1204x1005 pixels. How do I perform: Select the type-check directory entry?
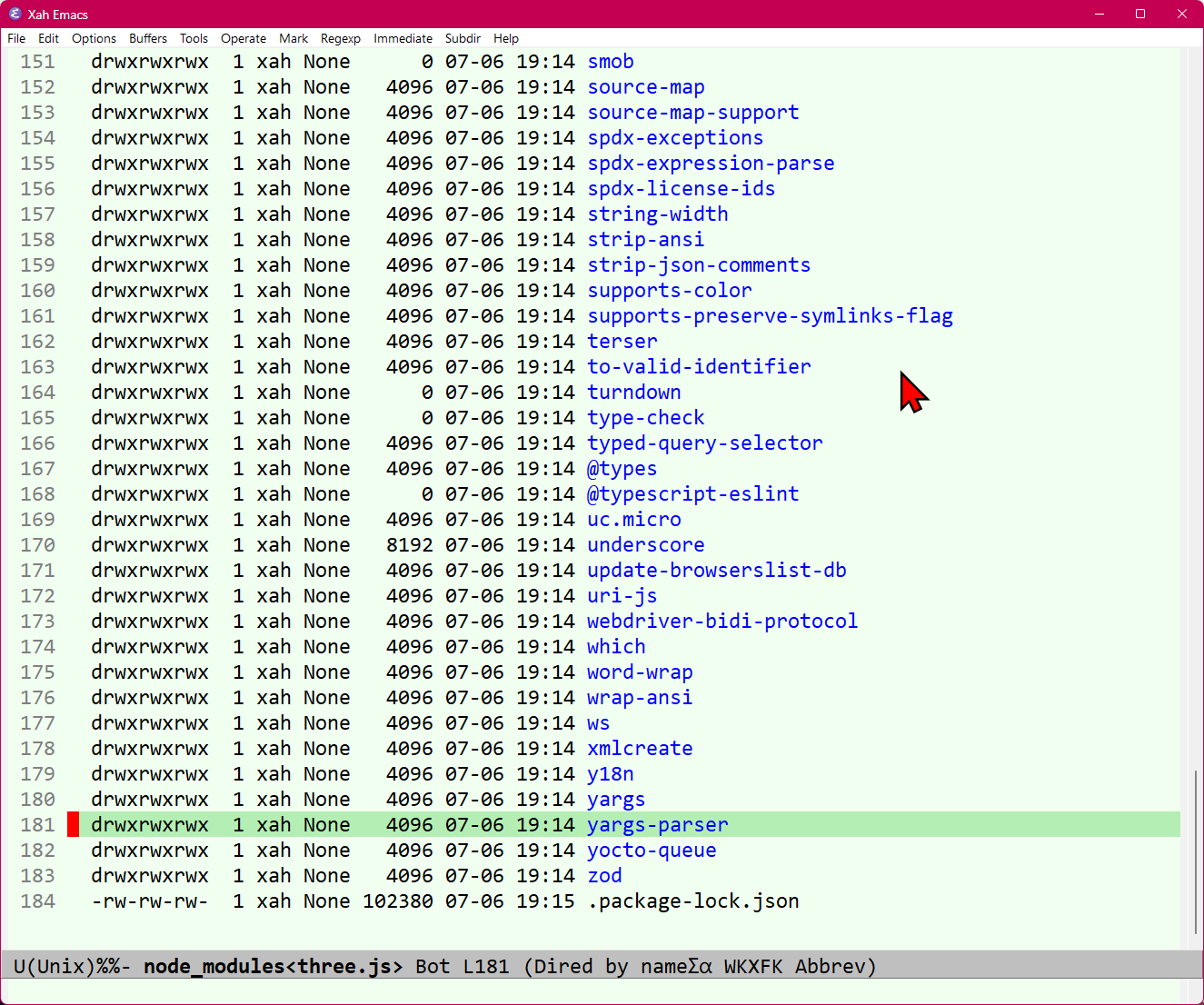(646, 418)
